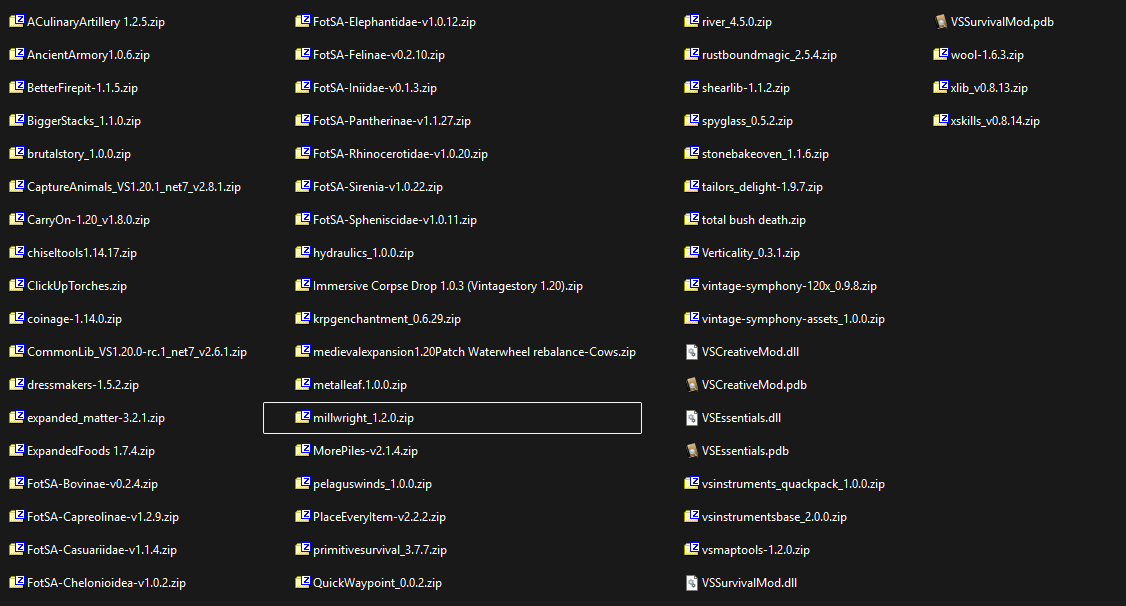The image size is (1126, 606).
Task: Select PlaceEveryItem-v2.2.2.zip
Action: point(379,517)
